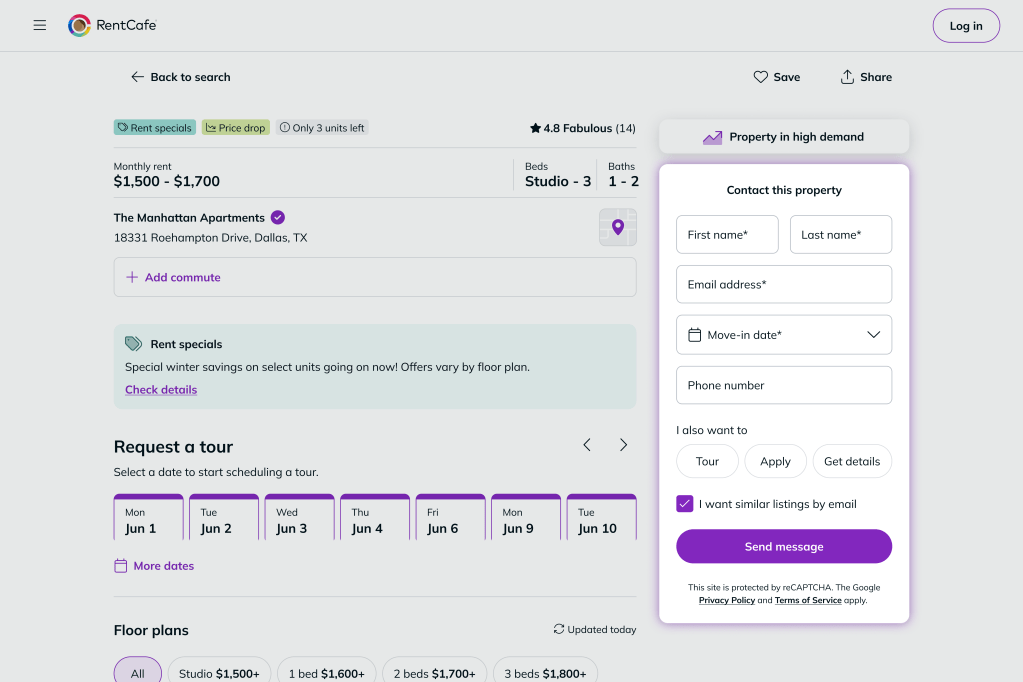
Task: Click the address 18331 Roehampton Drive, Dallas, TX
Action: tap(210, 238)
